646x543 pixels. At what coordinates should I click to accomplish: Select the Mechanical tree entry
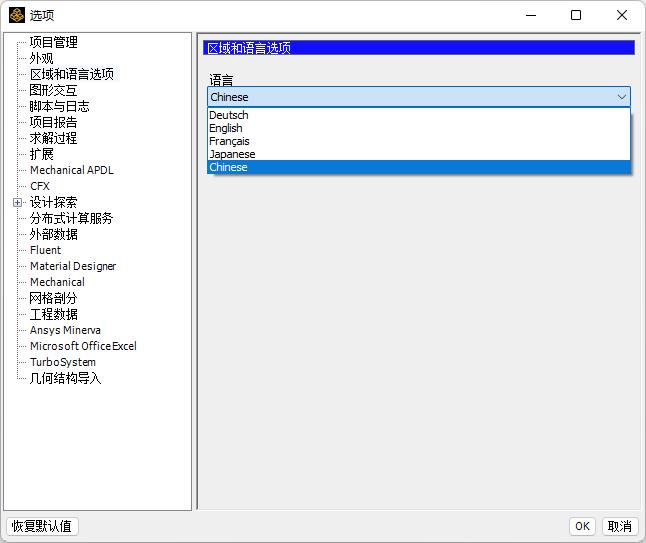pyautogui.click(x=57, y=282)
